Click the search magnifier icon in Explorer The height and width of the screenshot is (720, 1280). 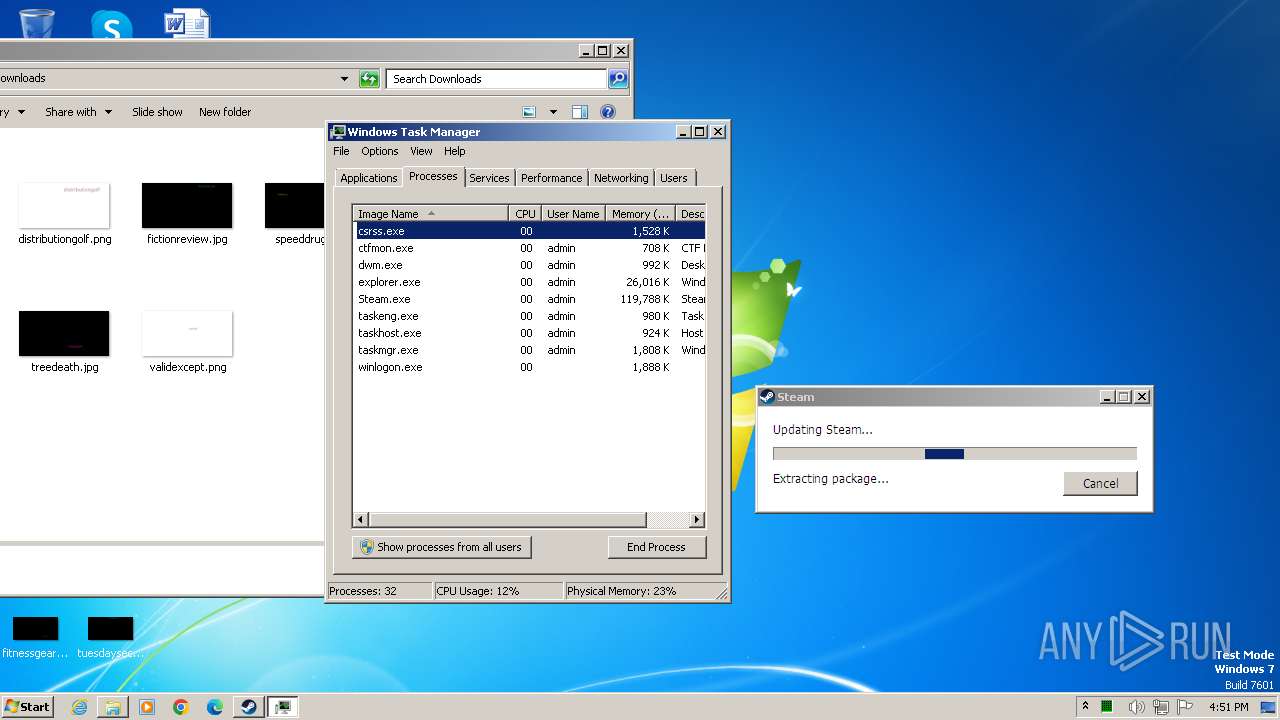click(x=618, y=79)
